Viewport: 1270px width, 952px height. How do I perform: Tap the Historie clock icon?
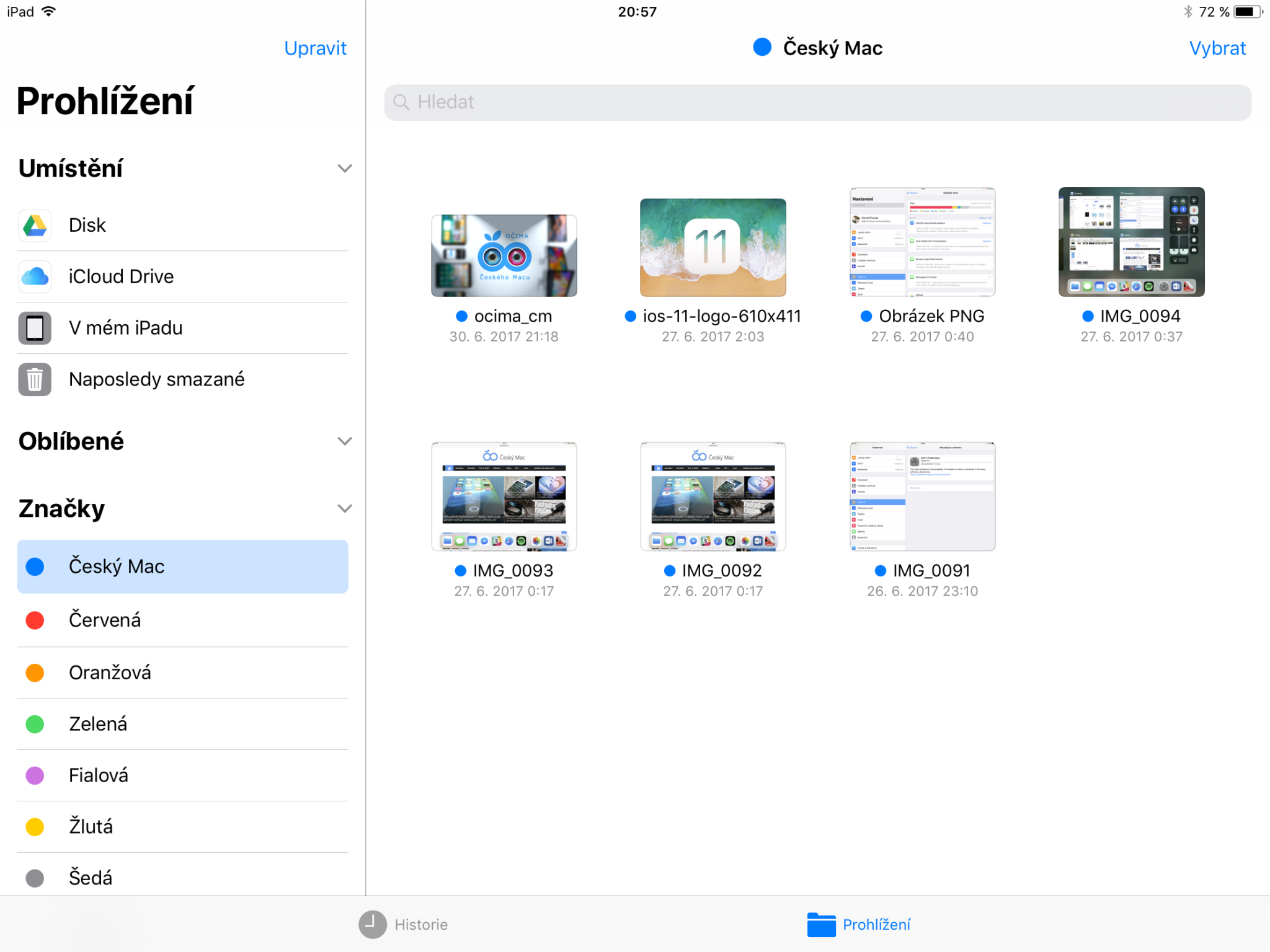point(372,924)
